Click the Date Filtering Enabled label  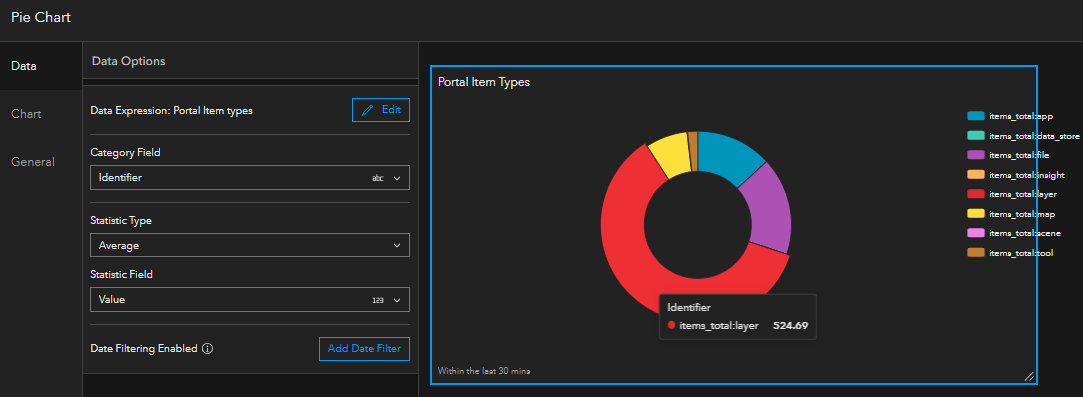(x=144, y=349)
